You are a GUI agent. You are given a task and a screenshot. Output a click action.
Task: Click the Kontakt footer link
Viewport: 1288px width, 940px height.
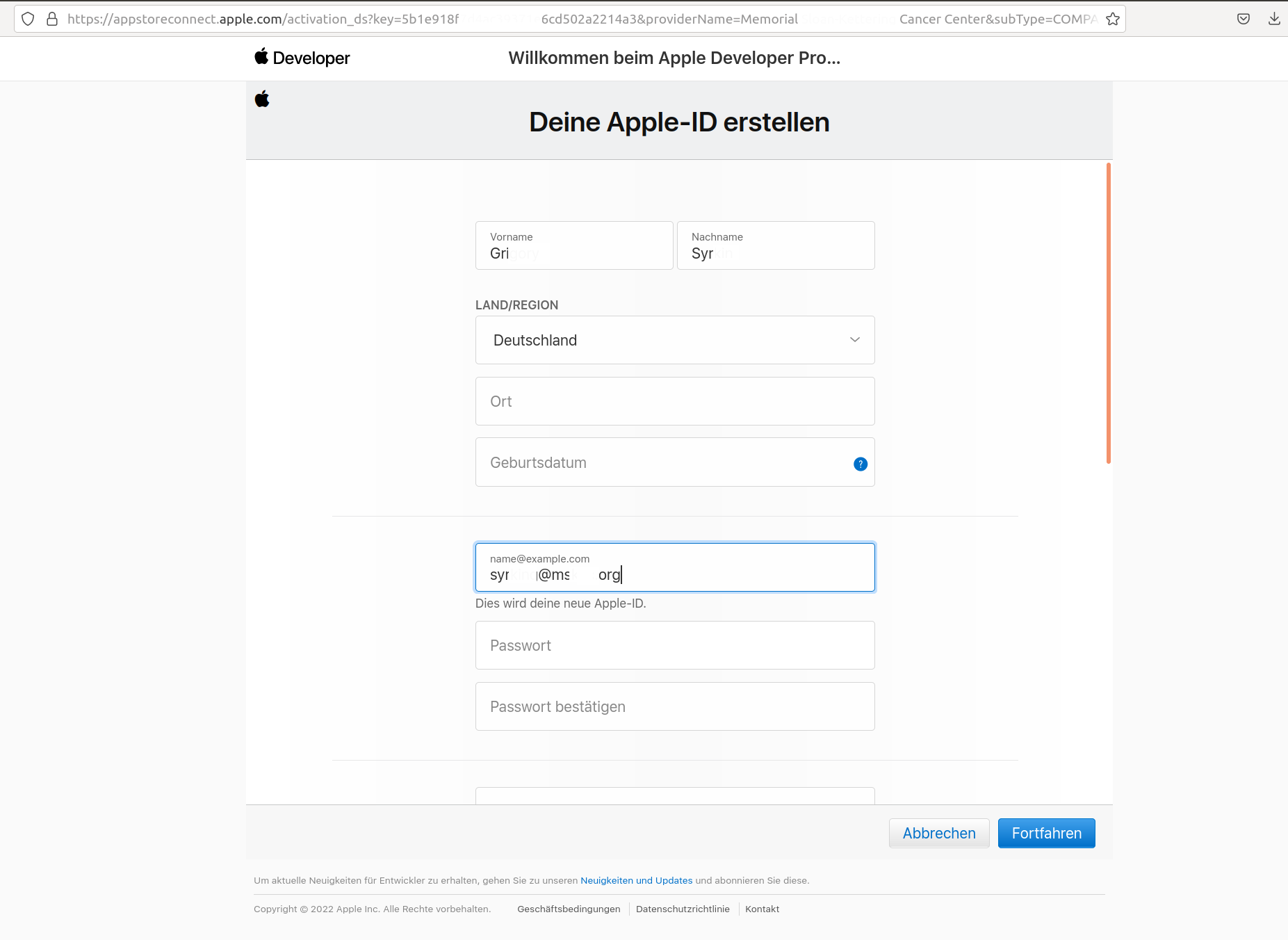[762, 909]
